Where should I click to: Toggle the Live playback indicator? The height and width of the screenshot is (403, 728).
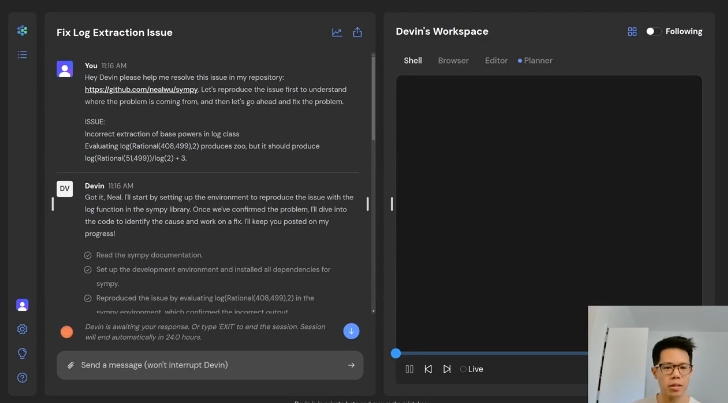[x=471, y=369]
